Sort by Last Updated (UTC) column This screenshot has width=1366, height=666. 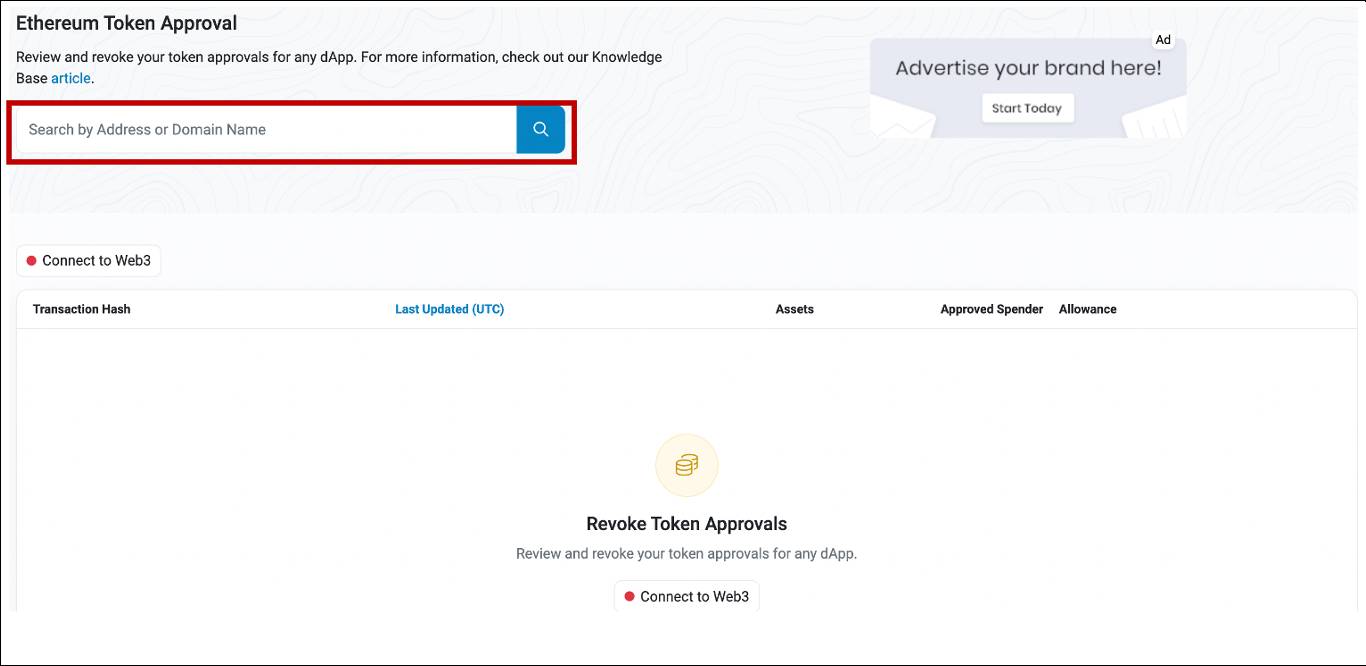pos(449,309)
